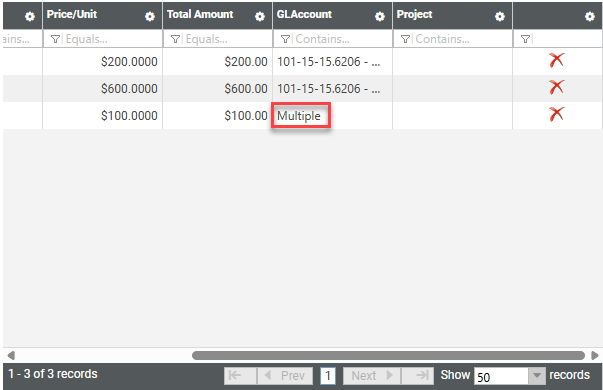Delete the $100.00 row with the red X
The image size is (603, 390).
coord(556,114)
